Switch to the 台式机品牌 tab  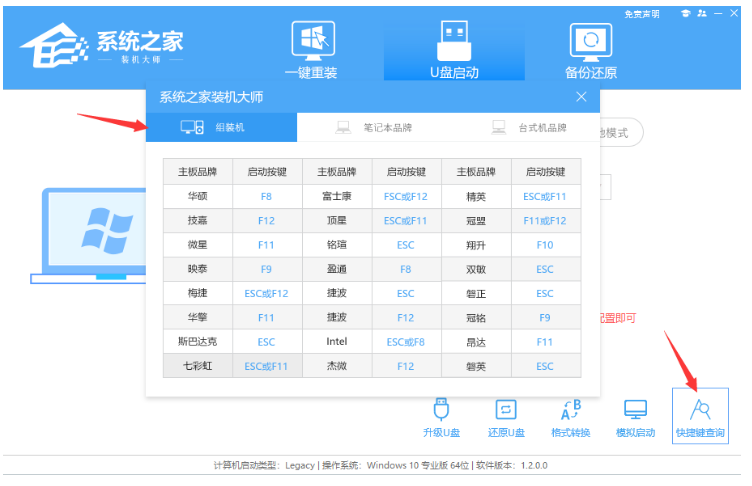coord(529,128)
